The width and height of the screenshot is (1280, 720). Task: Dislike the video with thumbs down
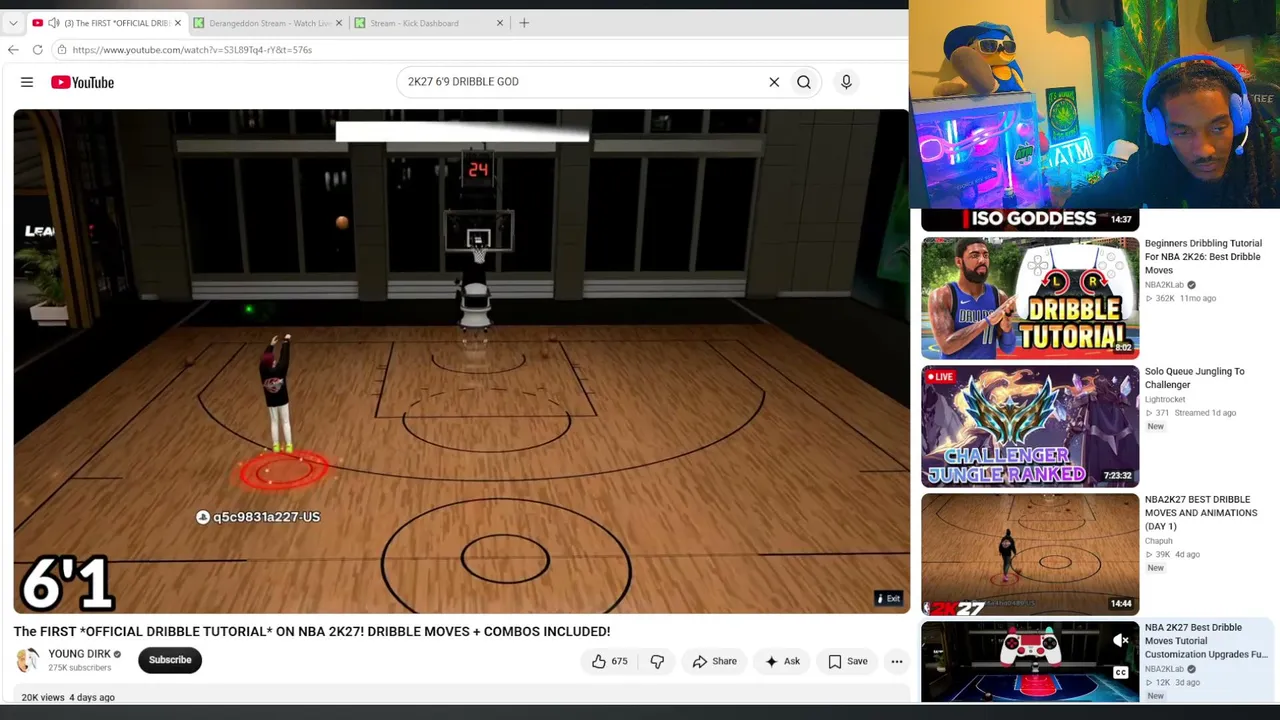(x=657, y=661)
